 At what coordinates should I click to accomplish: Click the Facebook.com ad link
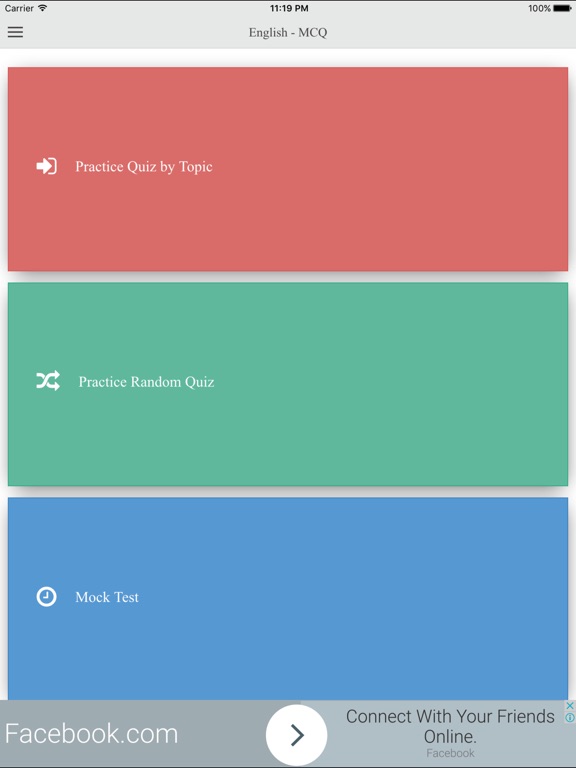pos(91,734)
